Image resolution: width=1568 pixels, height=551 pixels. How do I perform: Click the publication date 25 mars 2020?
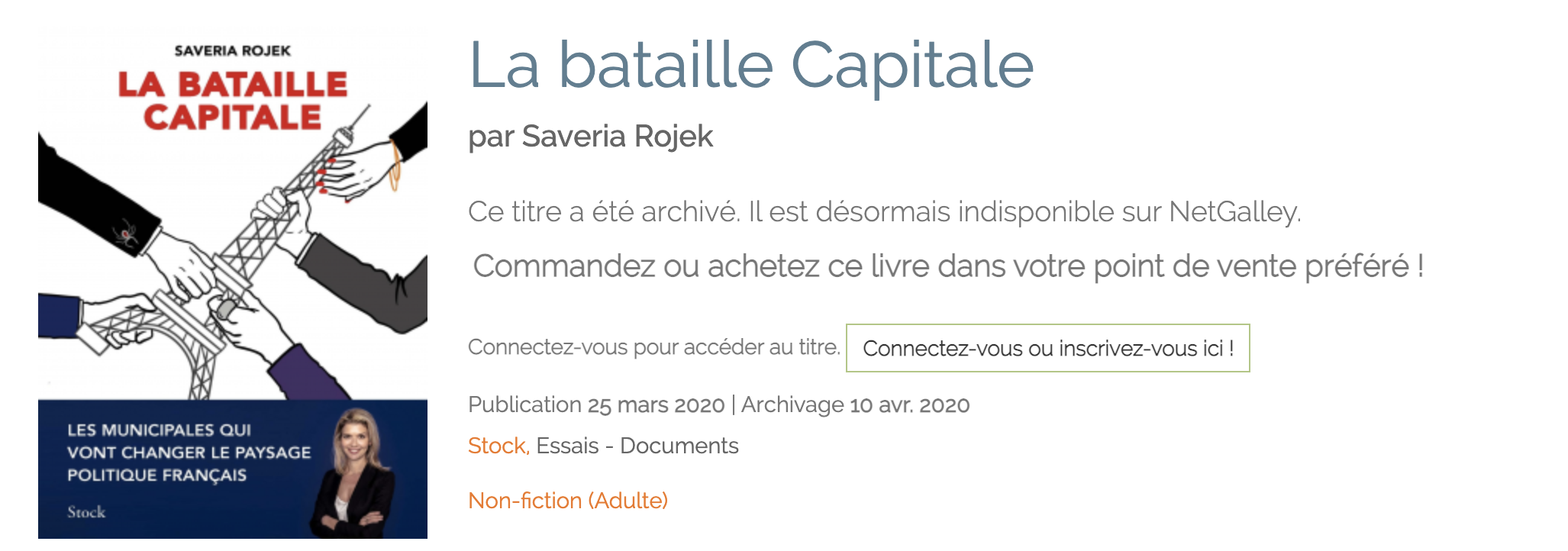pyautogui.click(x=656, y=404)
